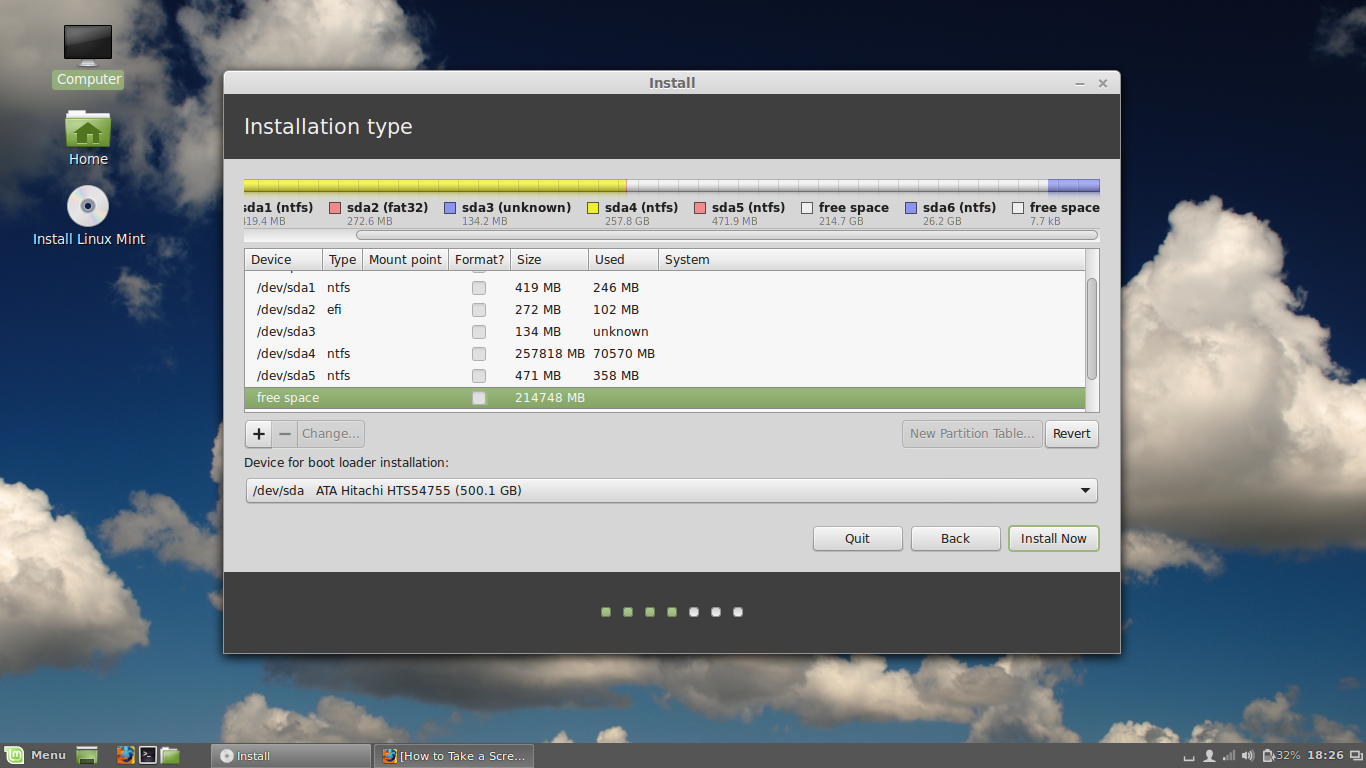Toggle format checkbox for /dev/sda2 efi
Viewport: 1366px width, 768px height.
tap(479, 310)
